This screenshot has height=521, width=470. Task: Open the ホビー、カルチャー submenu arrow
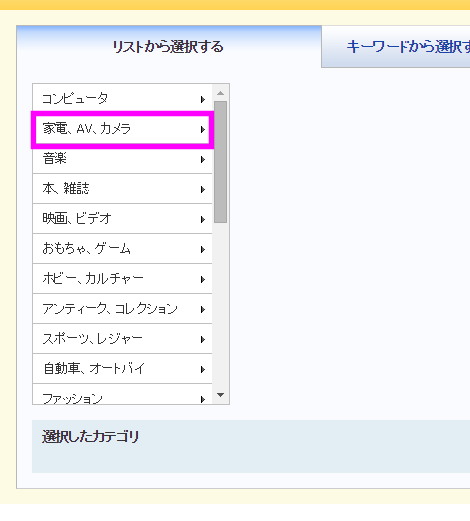(x=203, y=279)
